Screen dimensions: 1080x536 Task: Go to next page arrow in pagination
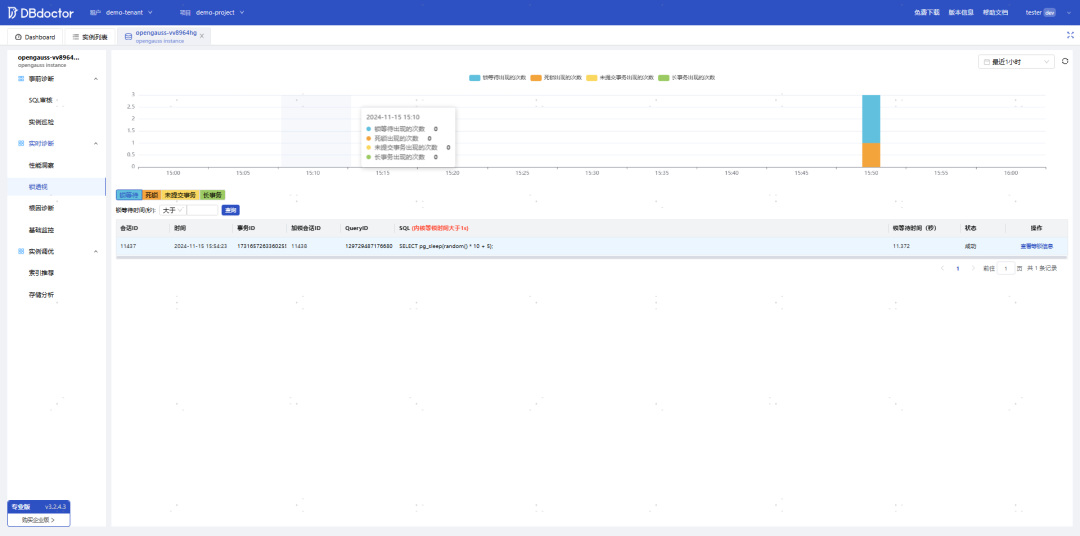973,268
